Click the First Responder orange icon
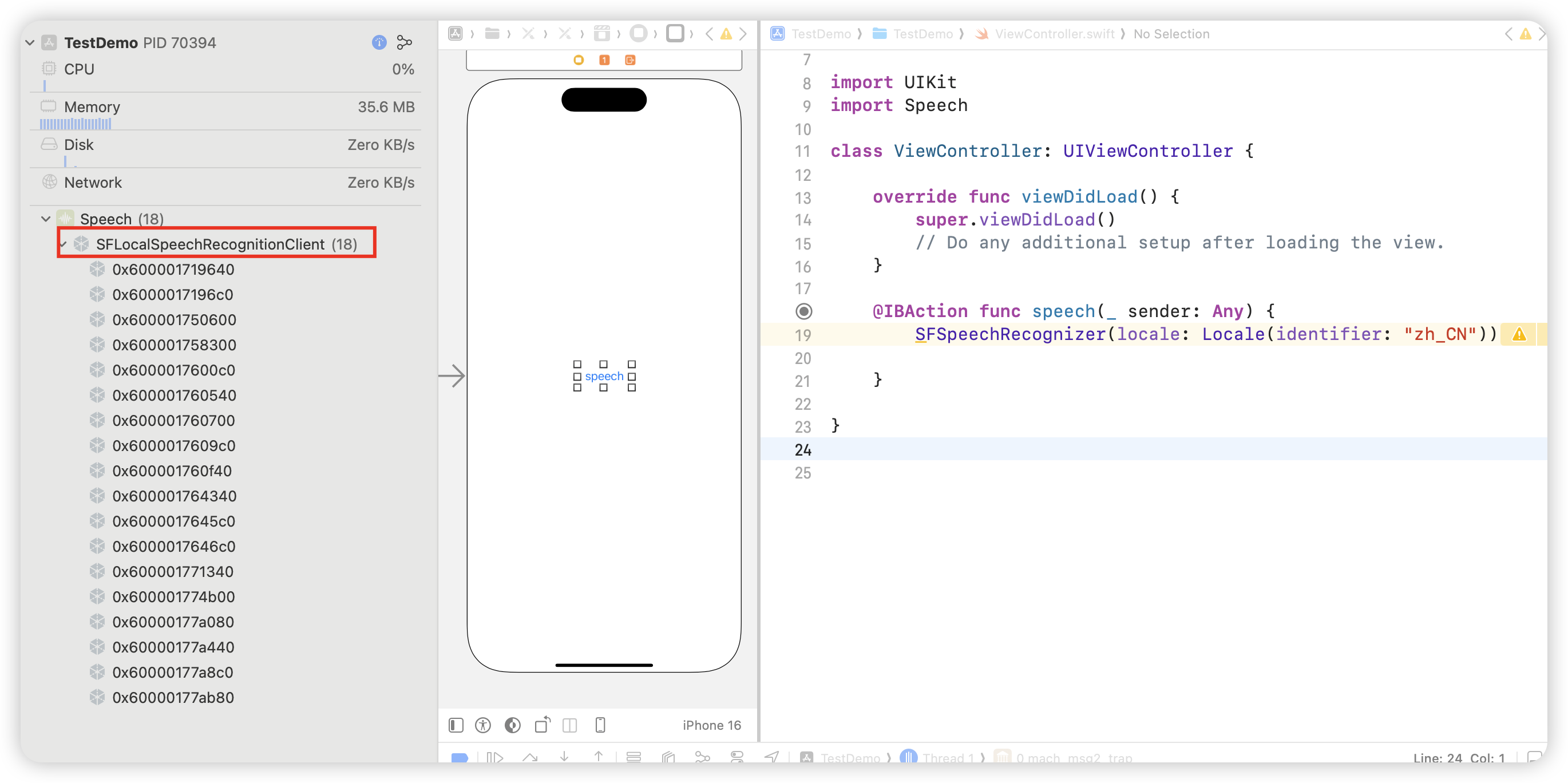The image size is (1568, 783). tap(604, 60)
